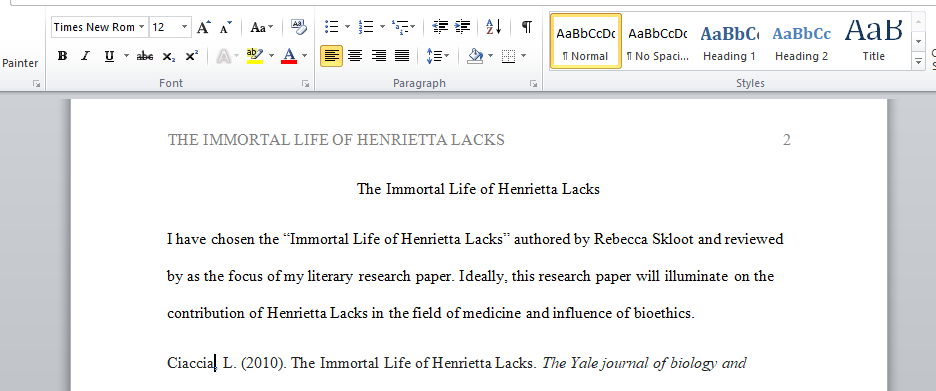
Task: Toggle bold formatting
Action: coord(62,56)
